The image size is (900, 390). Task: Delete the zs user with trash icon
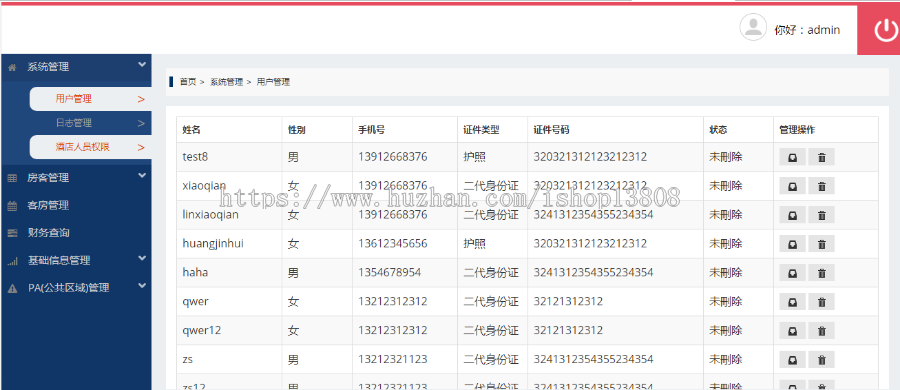tap(821, 360)
